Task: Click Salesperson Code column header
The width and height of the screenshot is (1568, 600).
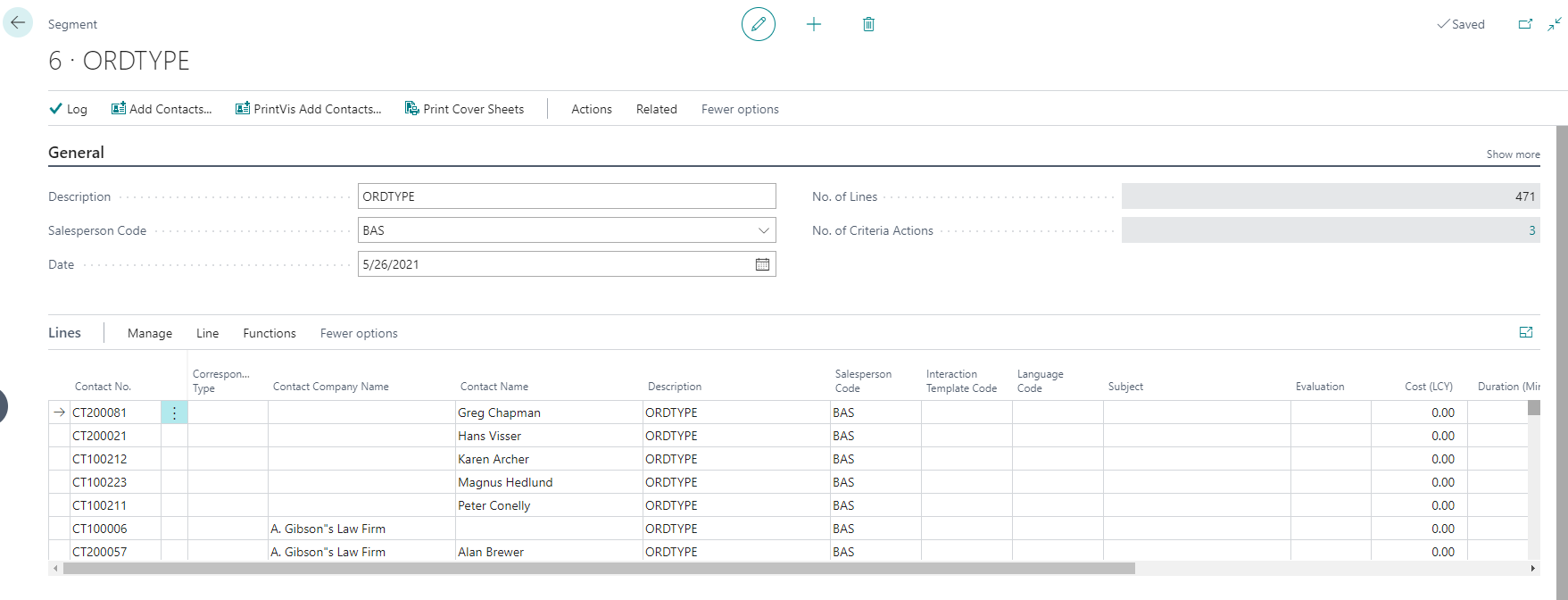Action: click(863, 381)
